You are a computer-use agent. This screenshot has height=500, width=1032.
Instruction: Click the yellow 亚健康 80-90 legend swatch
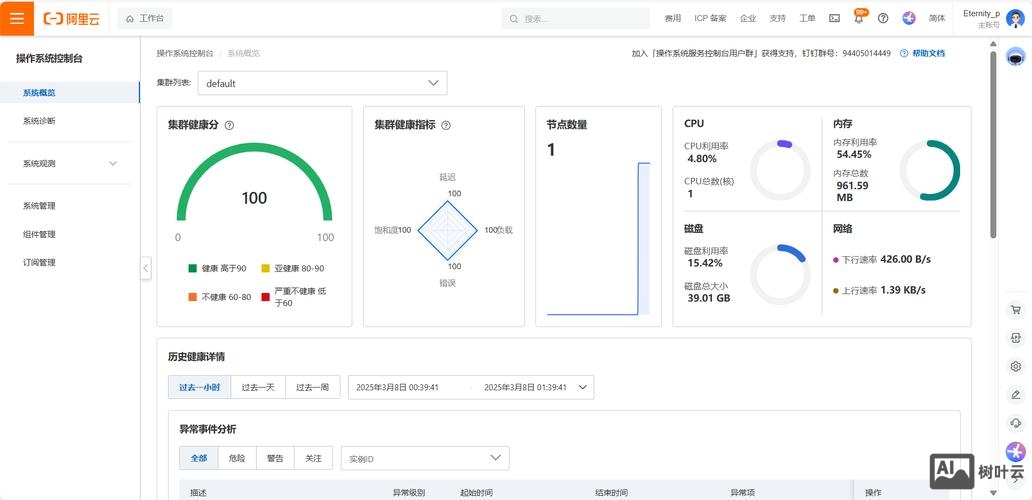point(266,268)
